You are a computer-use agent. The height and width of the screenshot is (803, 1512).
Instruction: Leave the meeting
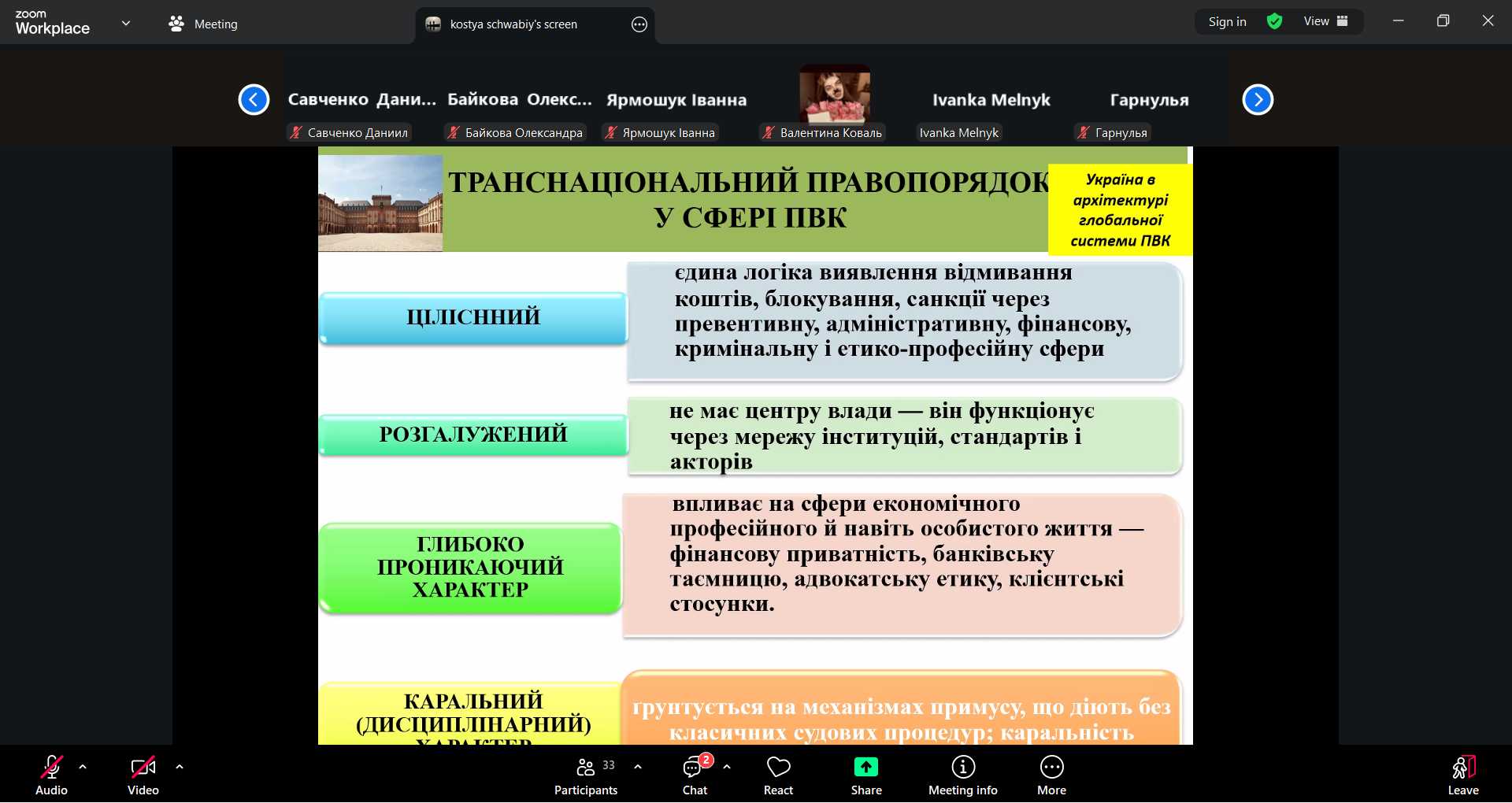1462,775
